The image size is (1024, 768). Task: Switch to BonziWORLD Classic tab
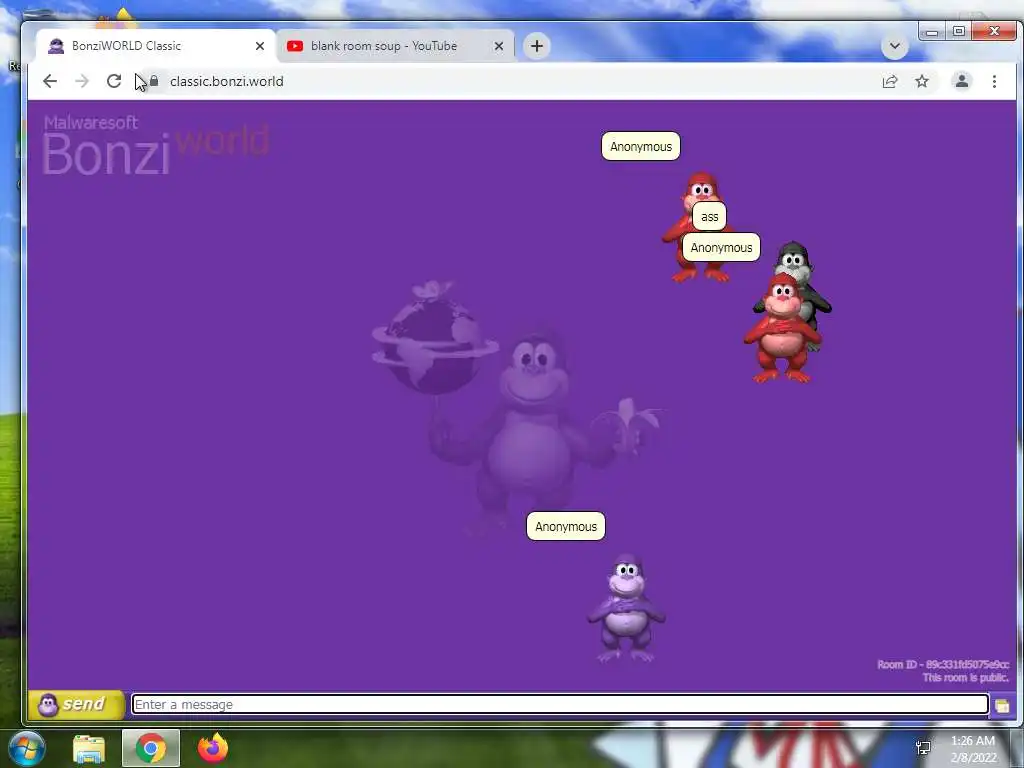tap(157, 46)
